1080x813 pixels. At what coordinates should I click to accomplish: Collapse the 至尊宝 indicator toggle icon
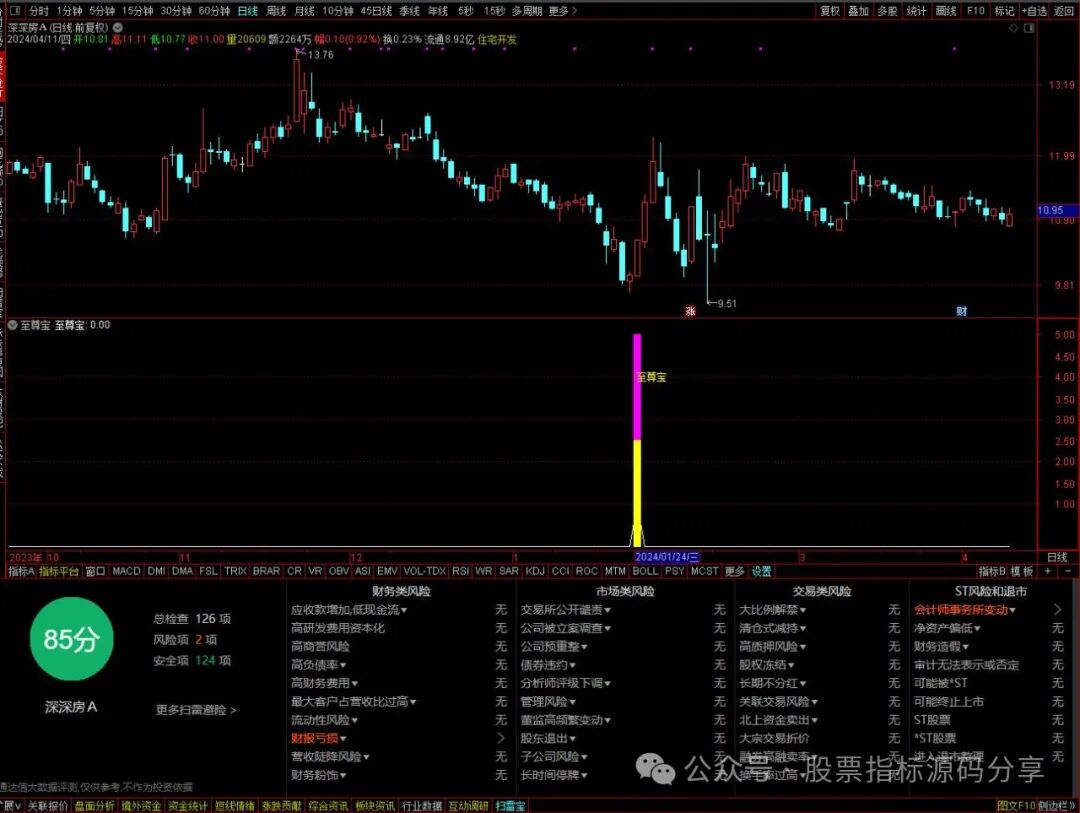12,325
